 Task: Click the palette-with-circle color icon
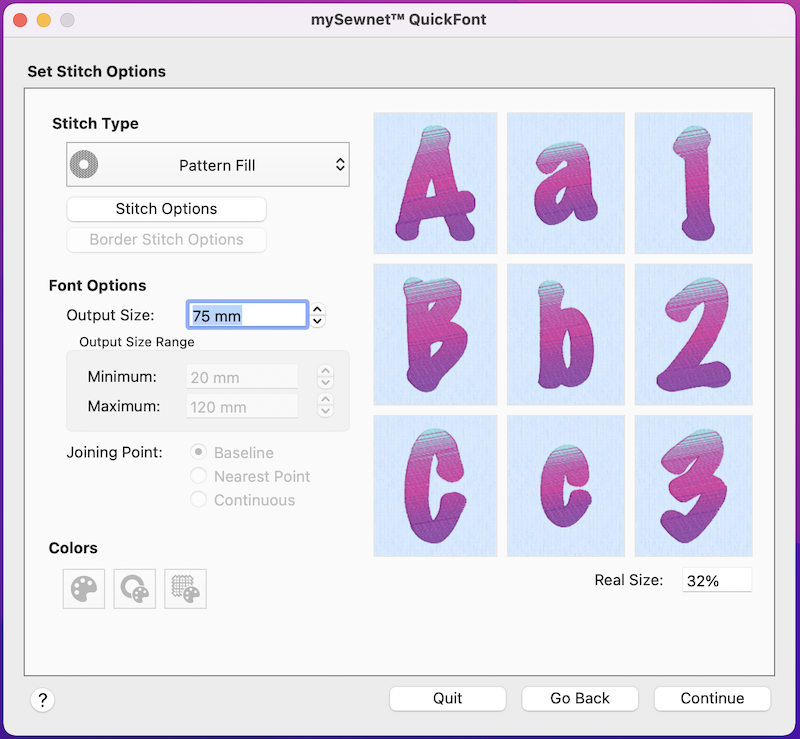point(135,589)
